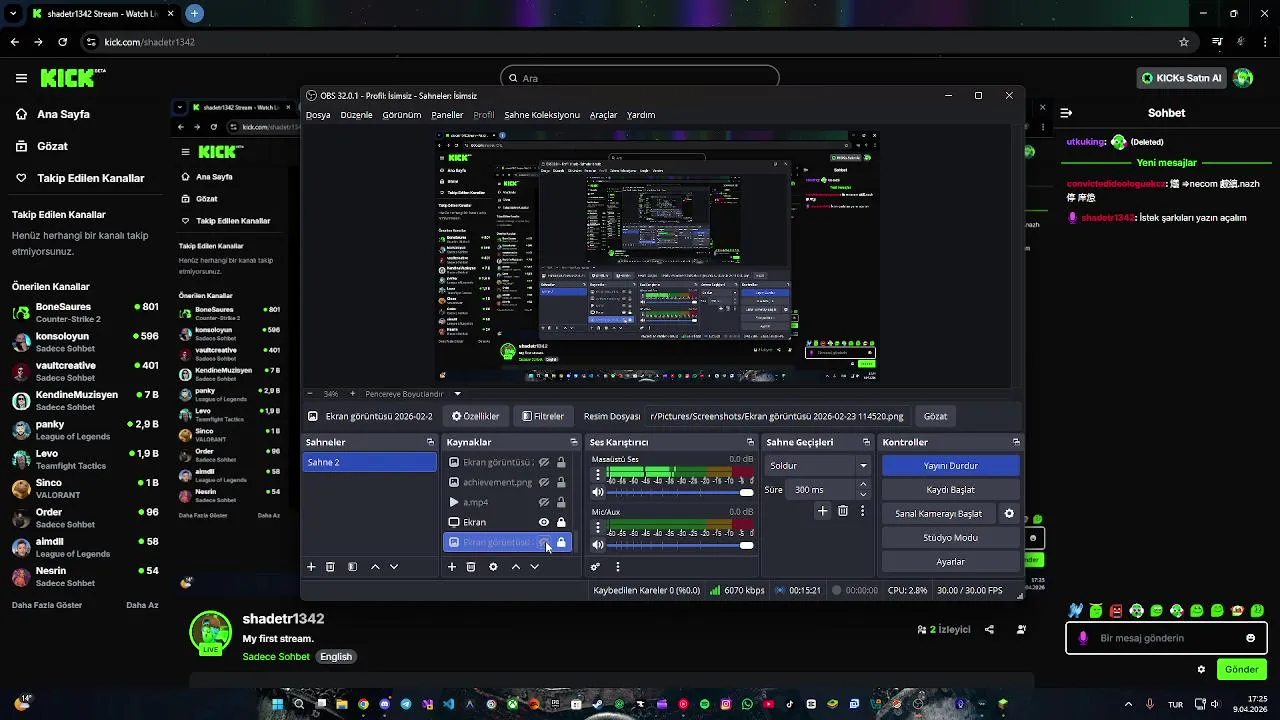Open Düzenle menu in OBS

click(x=356, y=115)
